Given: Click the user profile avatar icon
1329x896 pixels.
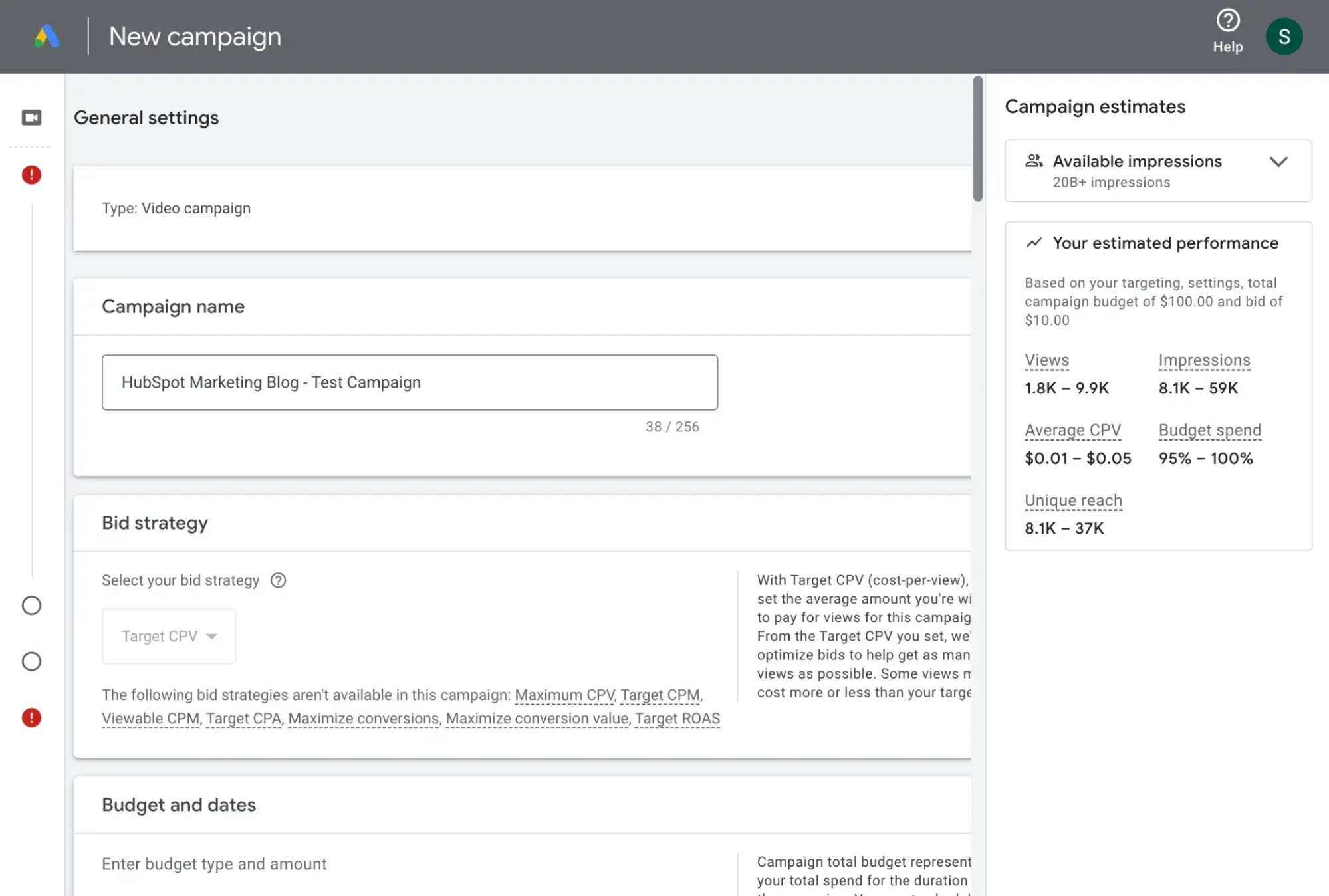Looking at the screenshot, I should coord(1284,35).
